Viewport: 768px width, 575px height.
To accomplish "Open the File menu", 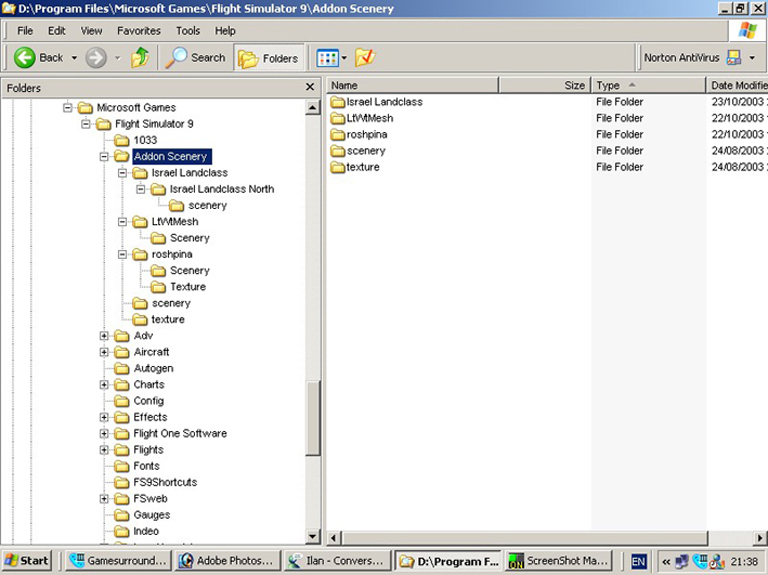I will coord(25,31).
